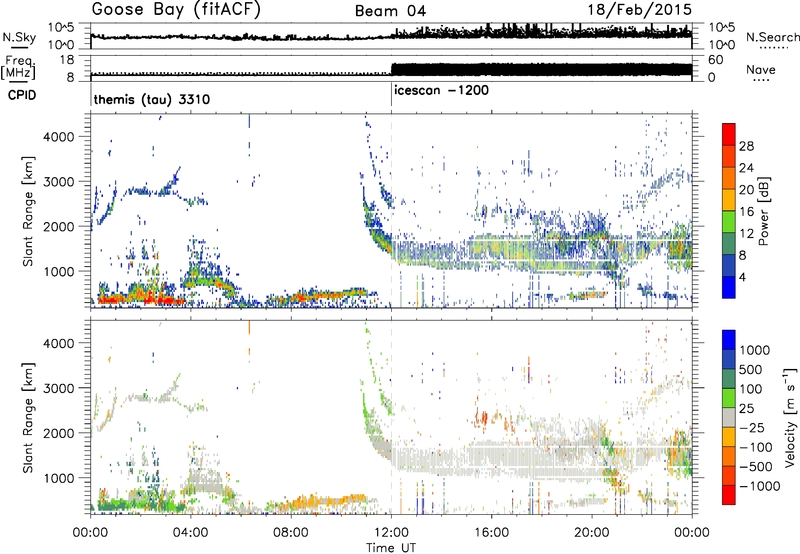
Task: Click the thick frequency band after 12:00
Action: tap(541, 70)
